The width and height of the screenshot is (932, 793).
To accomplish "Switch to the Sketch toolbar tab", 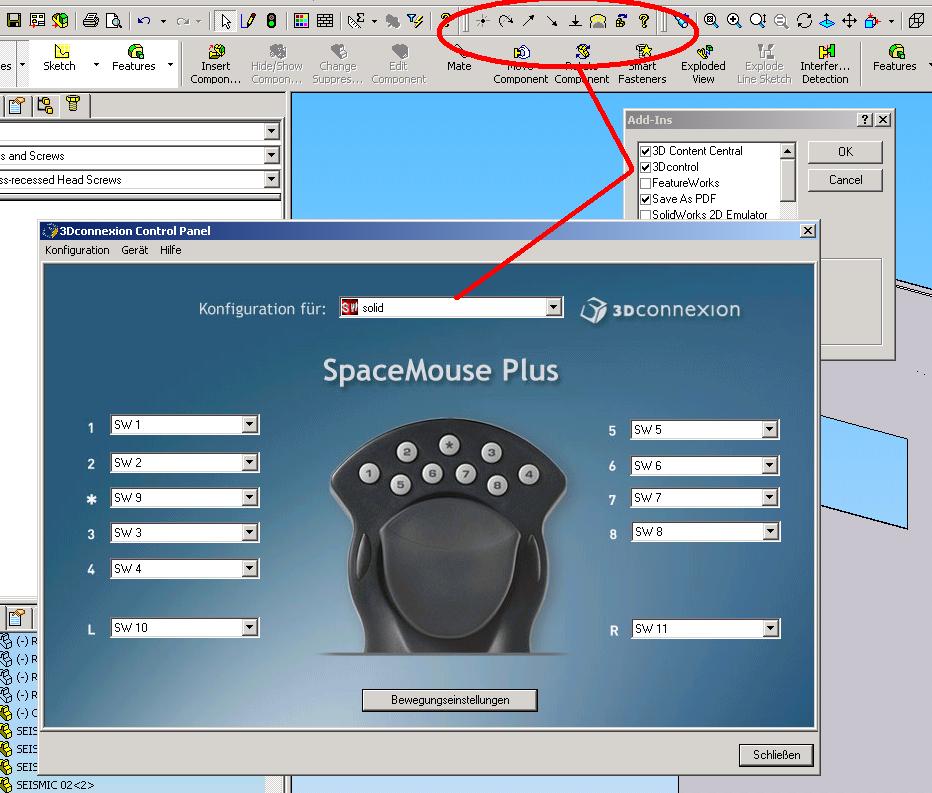I will 59,58.
